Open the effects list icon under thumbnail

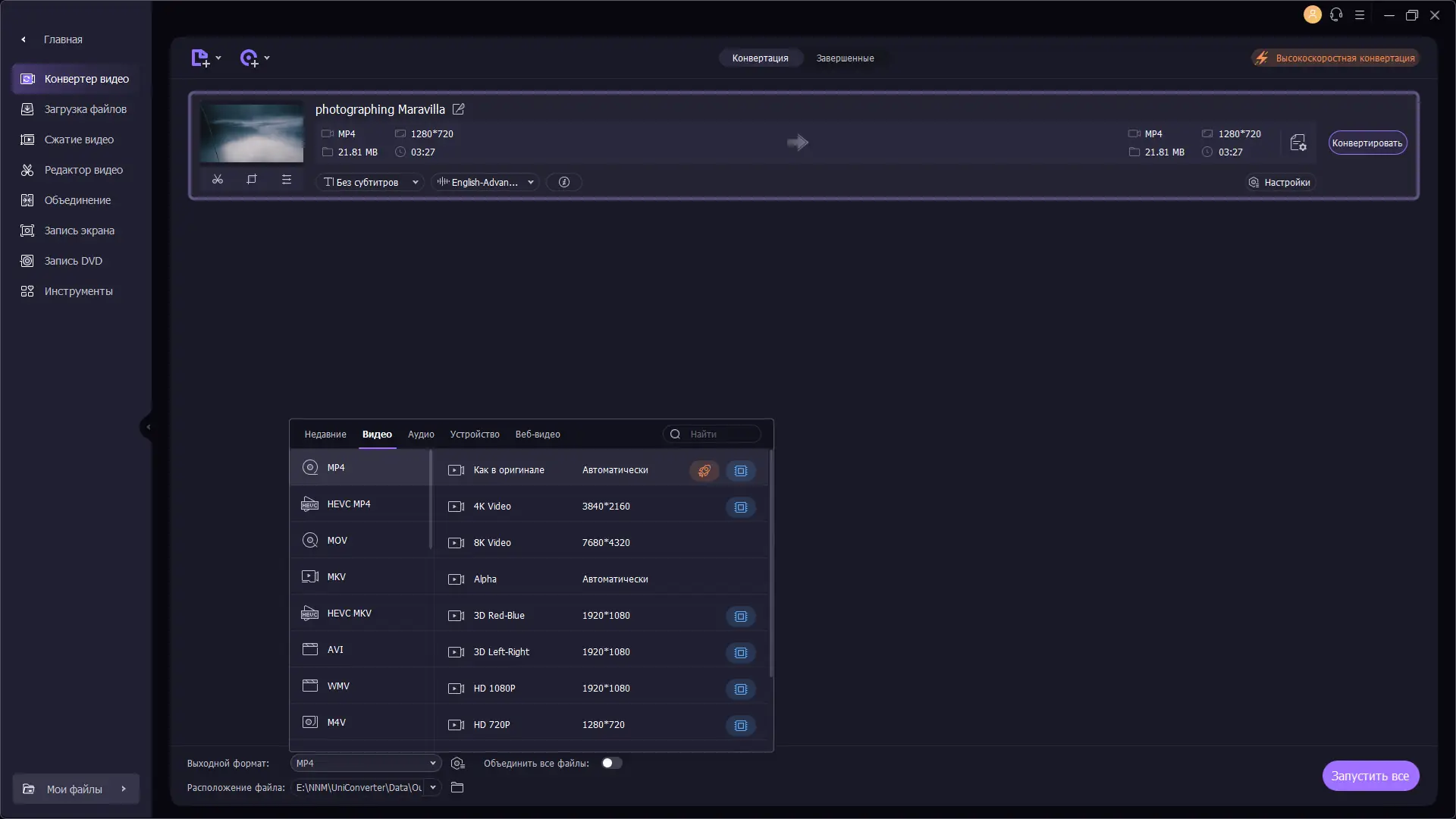(x=287, y=180)
